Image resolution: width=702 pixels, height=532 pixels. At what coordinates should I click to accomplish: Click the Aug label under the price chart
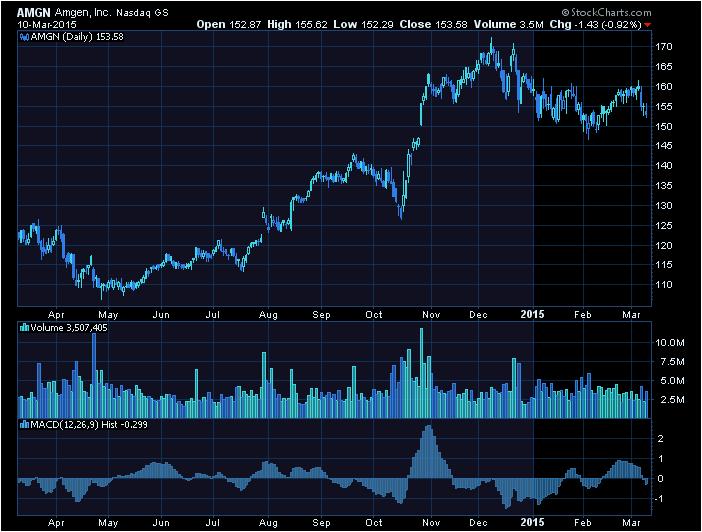268,315
